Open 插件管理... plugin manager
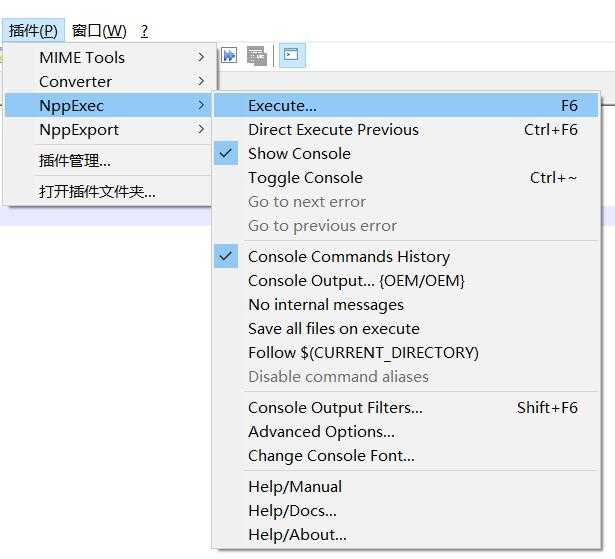Viewport: 615px width, 559px height. [x=109, y=160]
